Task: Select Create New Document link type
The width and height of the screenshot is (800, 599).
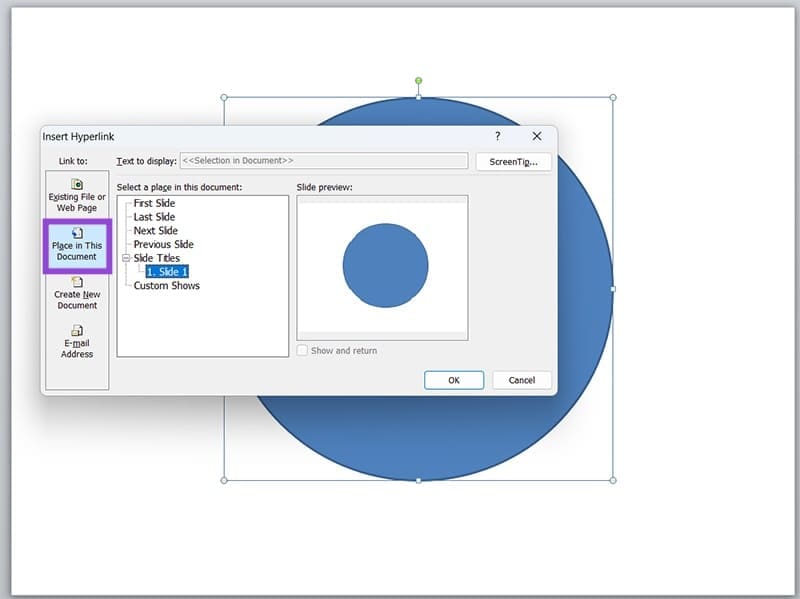Action: [77, 293]
